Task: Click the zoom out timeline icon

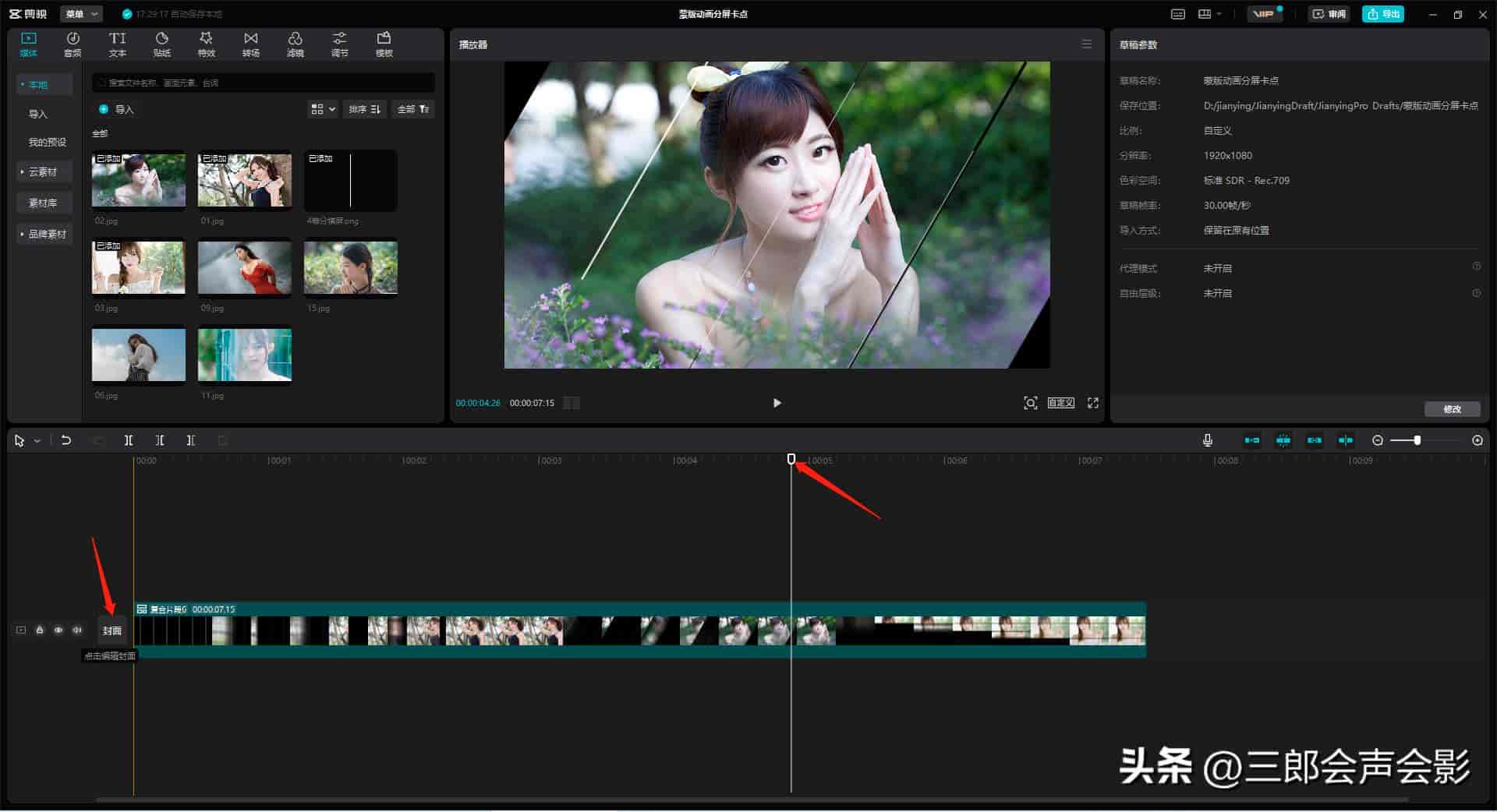Action: click(1378, 440)
